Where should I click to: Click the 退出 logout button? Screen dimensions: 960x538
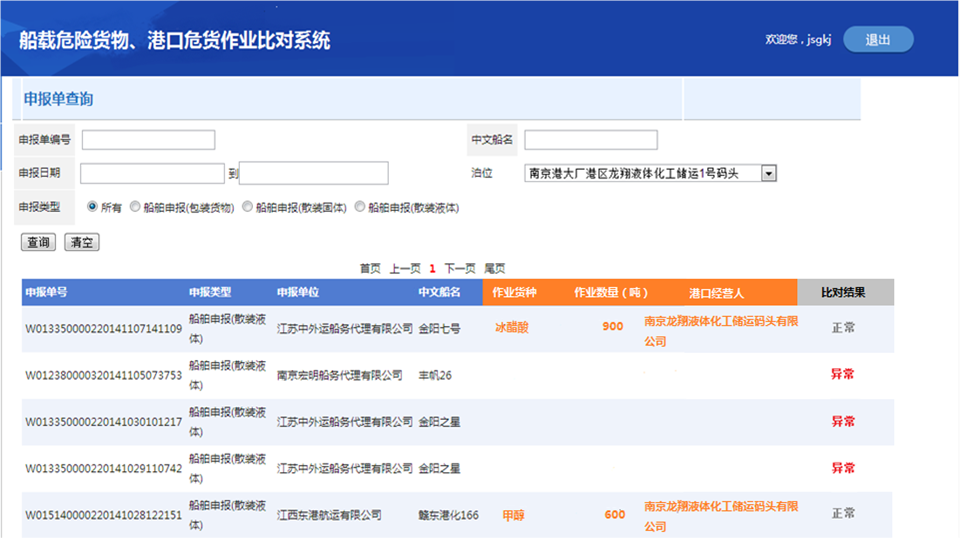point(877,40)
